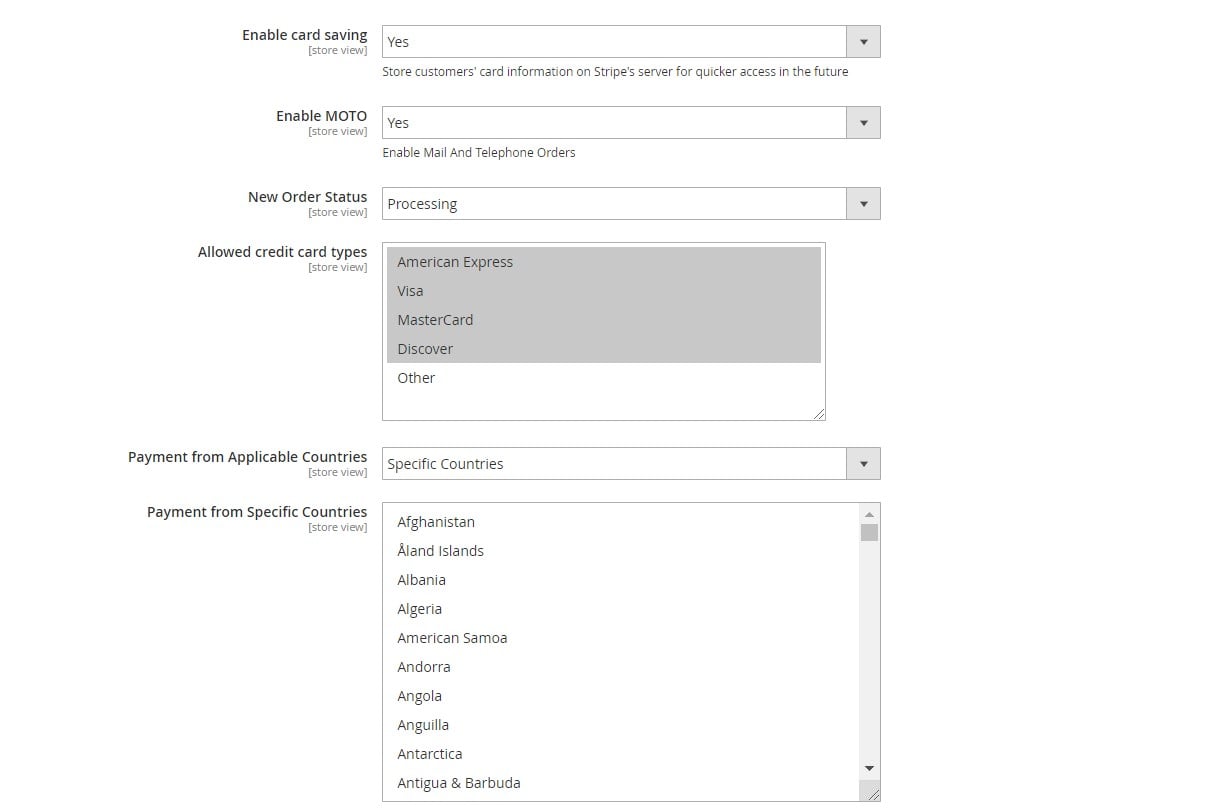1210x812 pixels.
Task: Click the Stripe card storage help note
Action: click(615, 72)
